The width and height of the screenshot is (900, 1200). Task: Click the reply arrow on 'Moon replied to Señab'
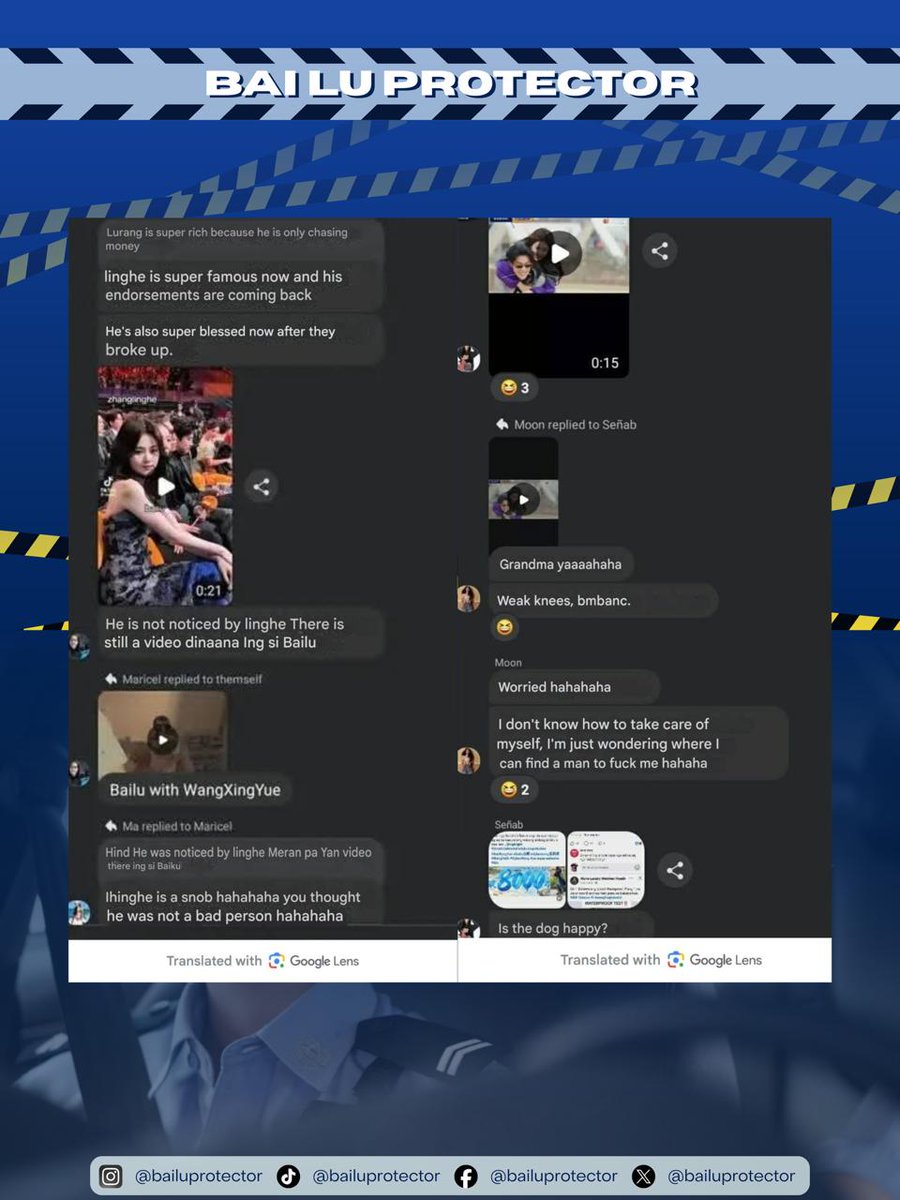coord(502,424)
